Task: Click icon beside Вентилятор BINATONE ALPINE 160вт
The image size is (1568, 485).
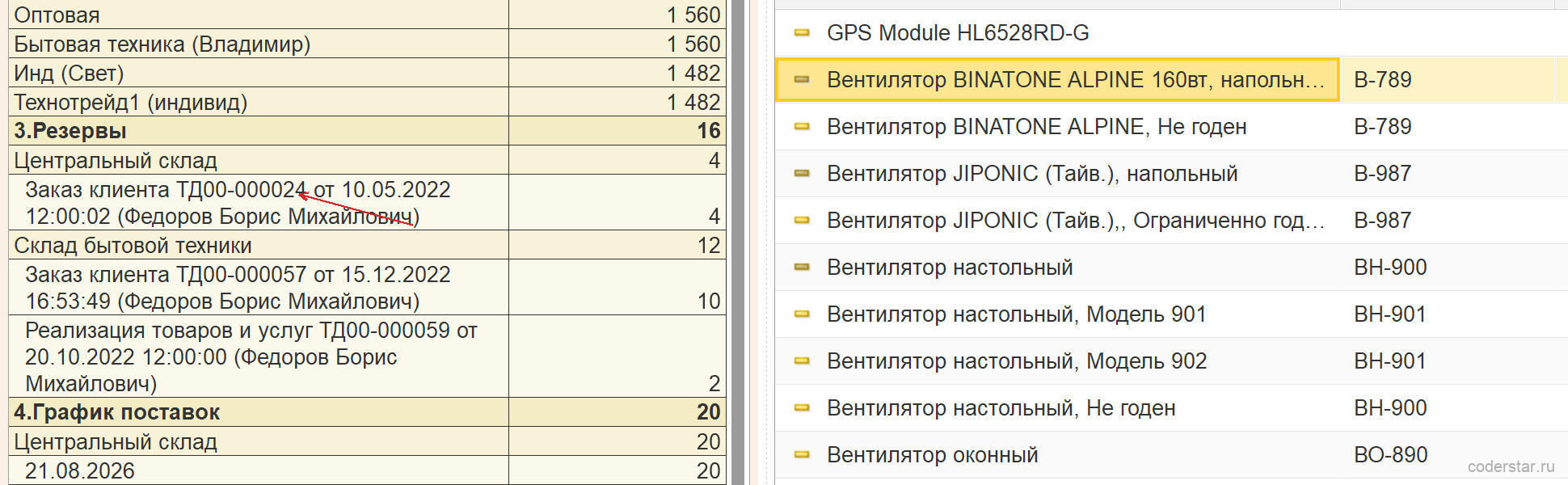Action: pos(802,80)
